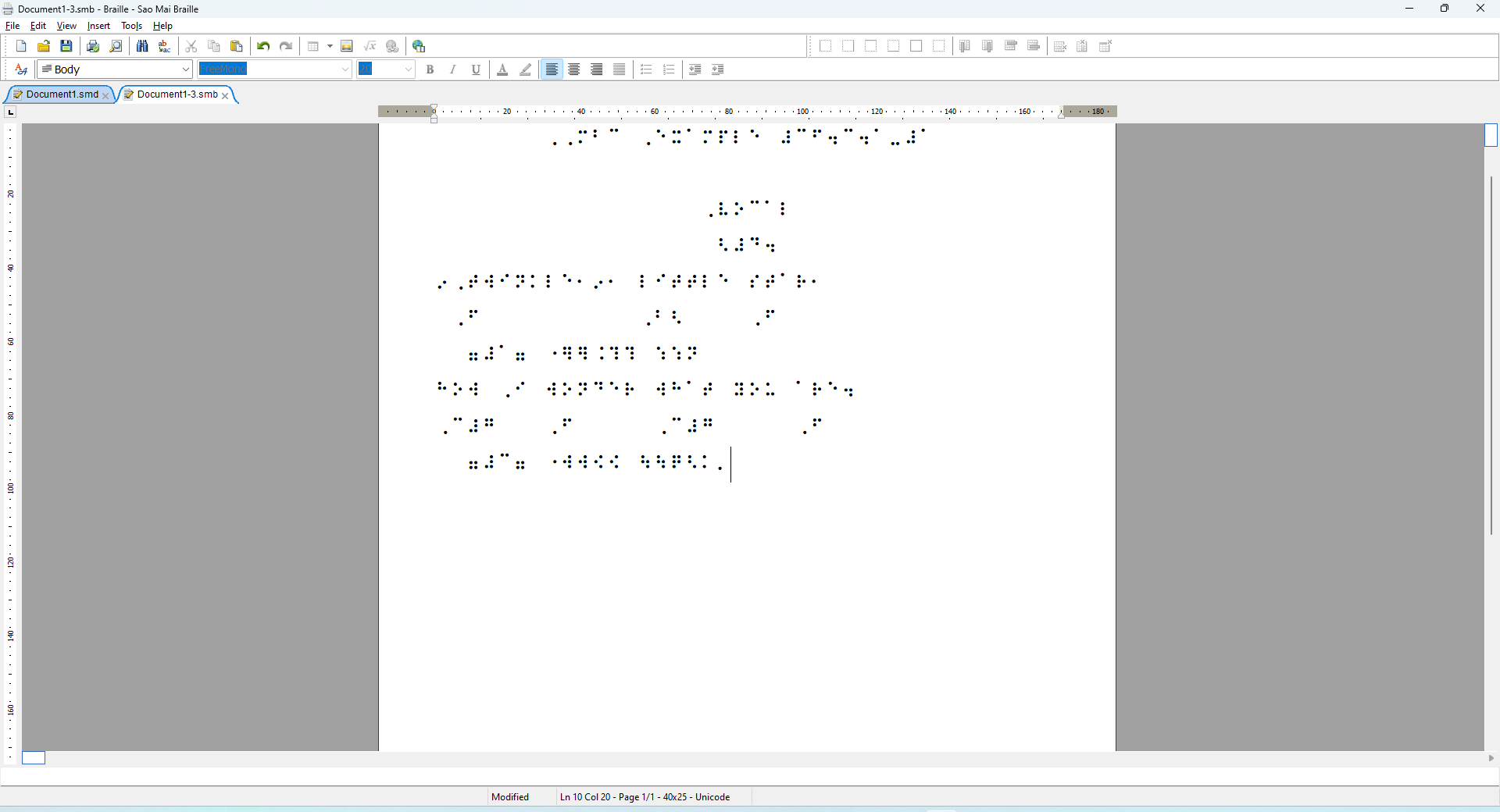The image size is (1500, 812).
Task: Click the Insert Picture icon
Action: 347,46
